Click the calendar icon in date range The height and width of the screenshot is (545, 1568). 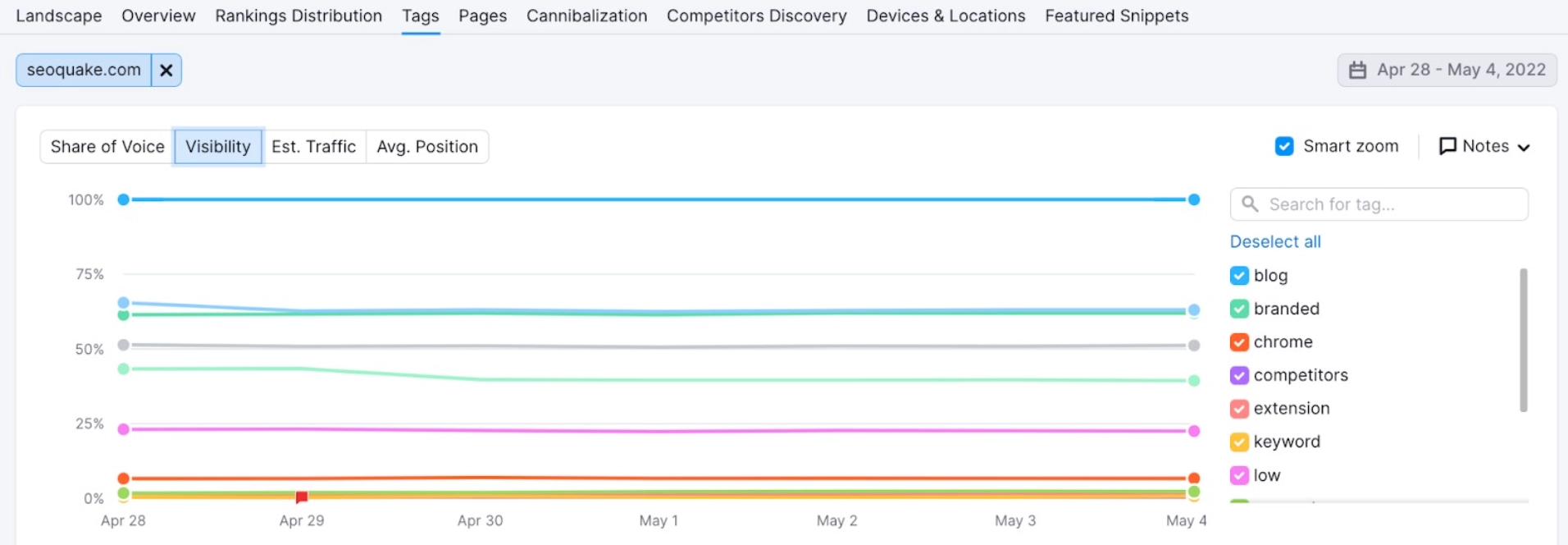(1357, 71)
